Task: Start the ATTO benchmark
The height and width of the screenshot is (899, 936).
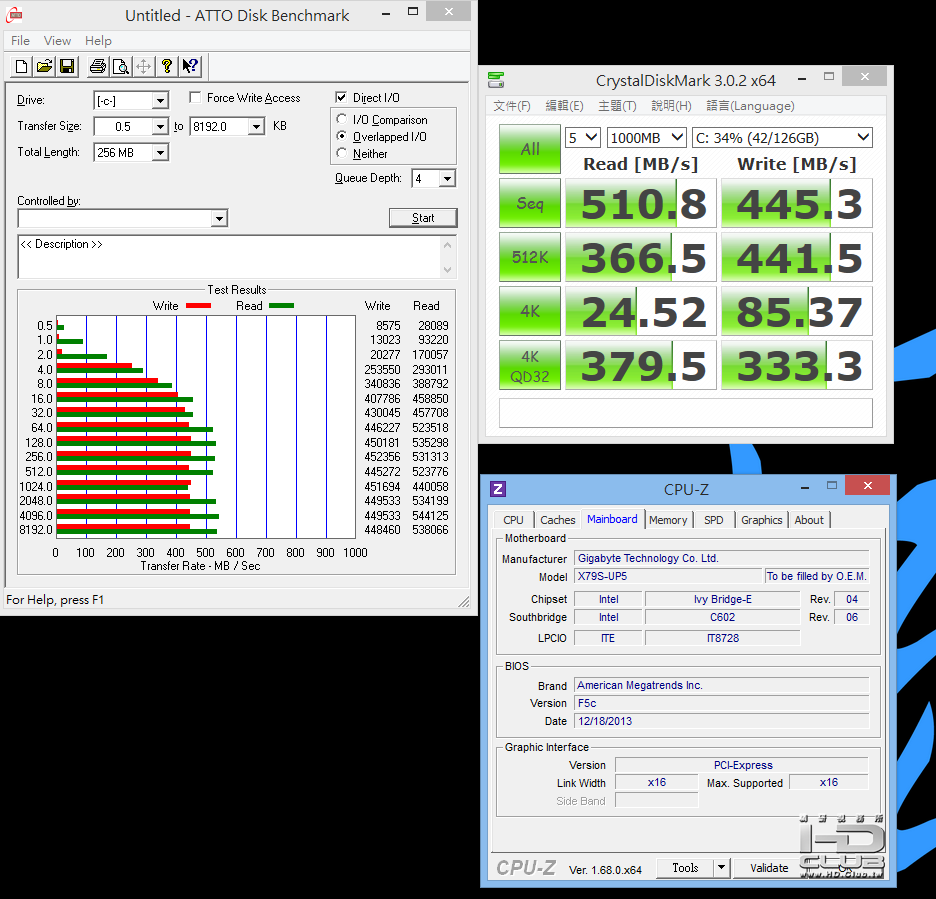Action: [x=423, y=218]
